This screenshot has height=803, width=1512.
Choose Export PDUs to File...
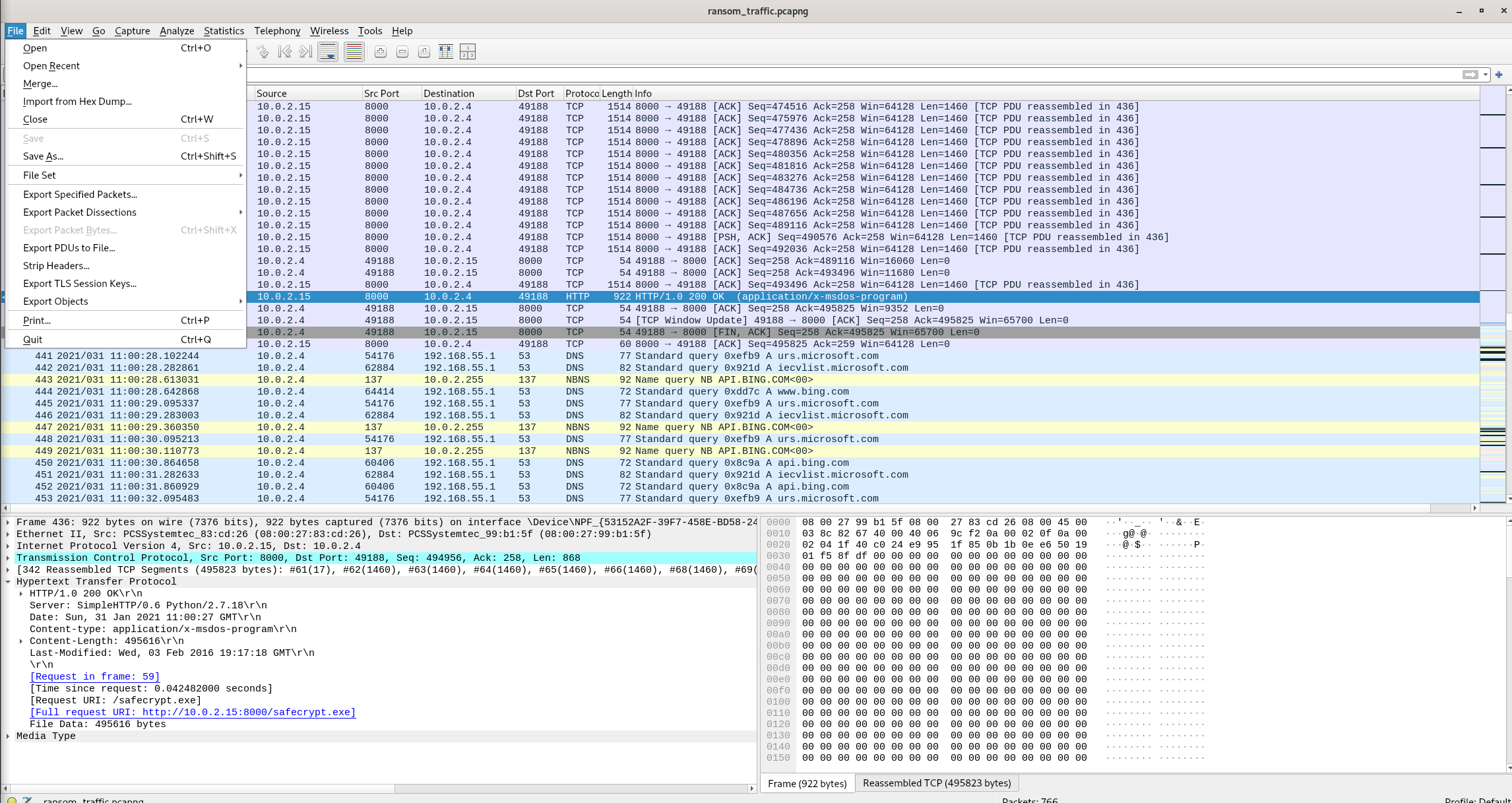click(x=125, y=248)
